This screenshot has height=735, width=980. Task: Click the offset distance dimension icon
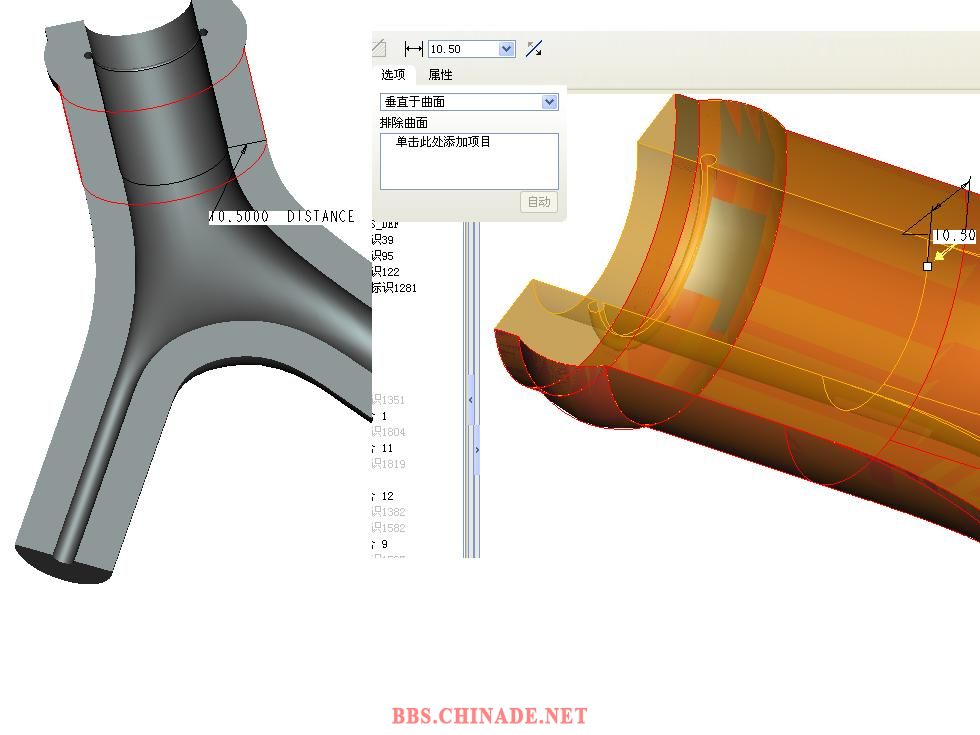click(413, 49)
